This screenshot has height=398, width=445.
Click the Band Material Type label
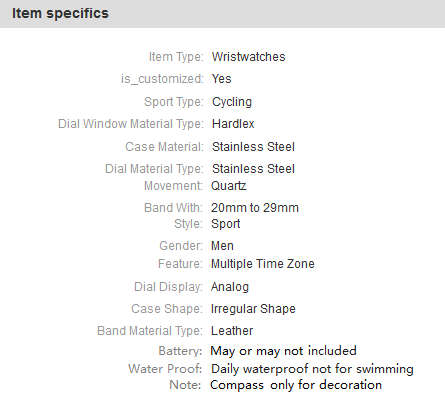pos(150,331)
